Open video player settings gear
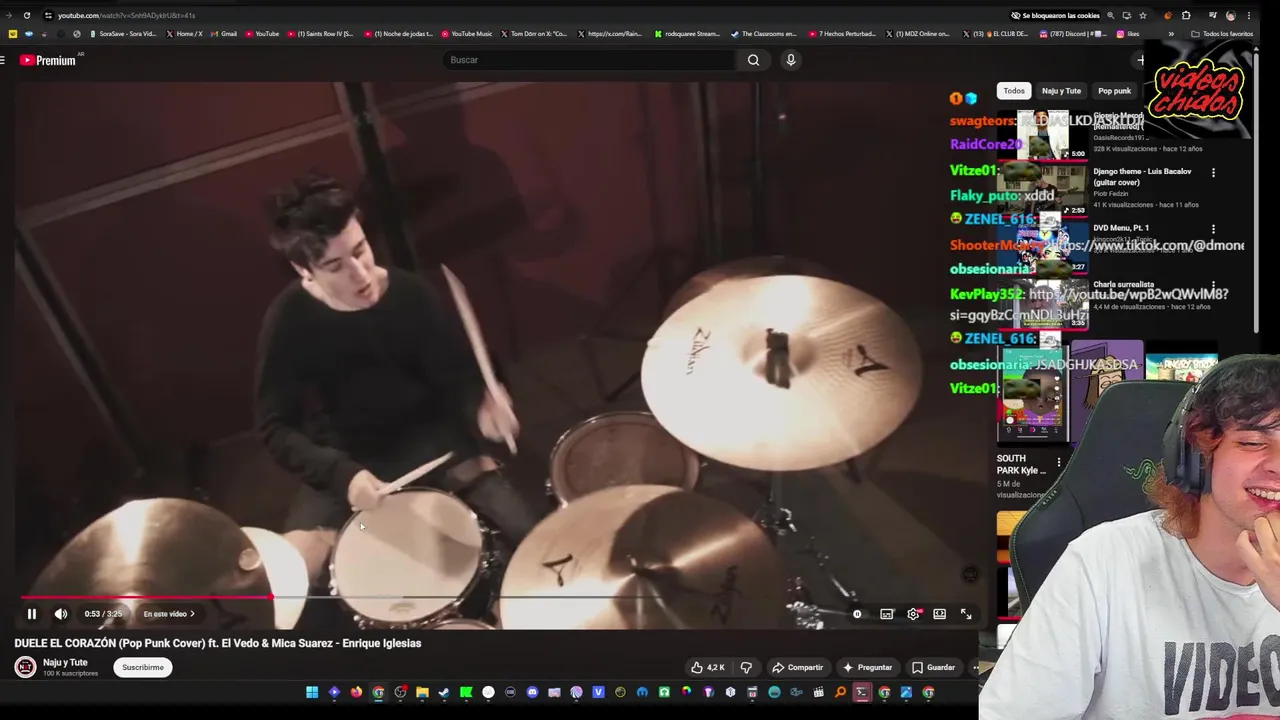The width and height of the screenshot is (1280, 720). [913, 614]
